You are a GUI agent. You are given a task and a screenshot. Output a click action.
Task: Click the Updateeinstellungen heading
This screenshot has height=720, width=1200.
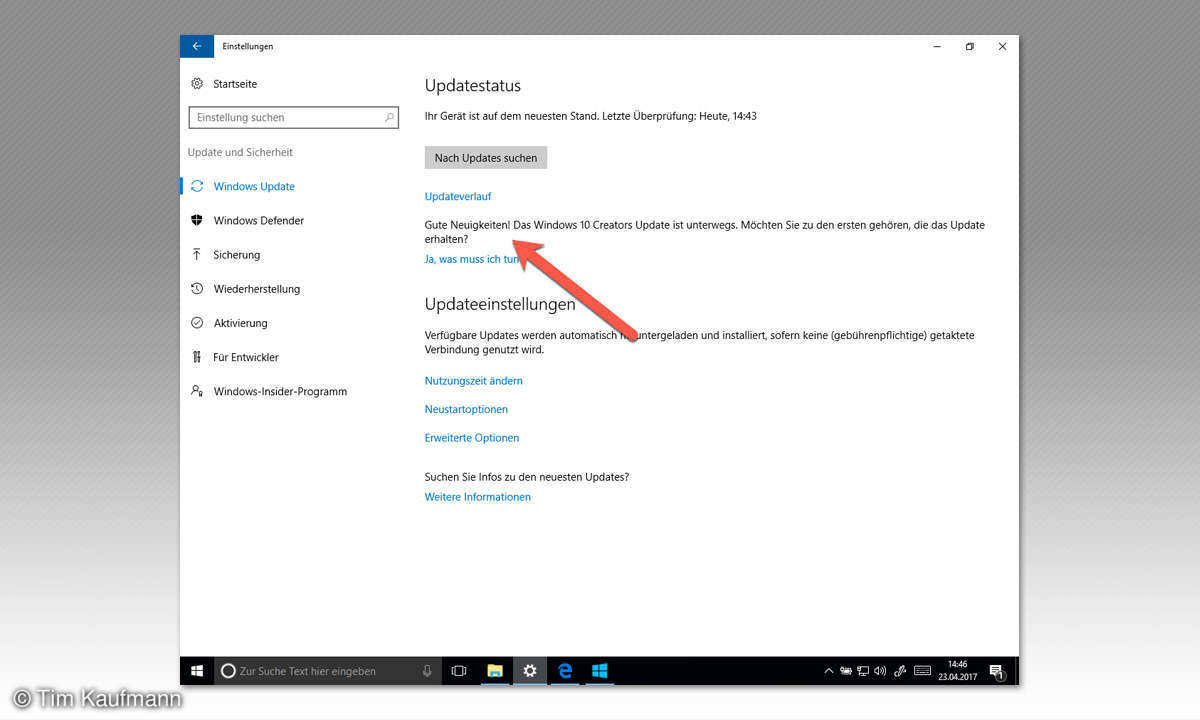click(500, 304)
